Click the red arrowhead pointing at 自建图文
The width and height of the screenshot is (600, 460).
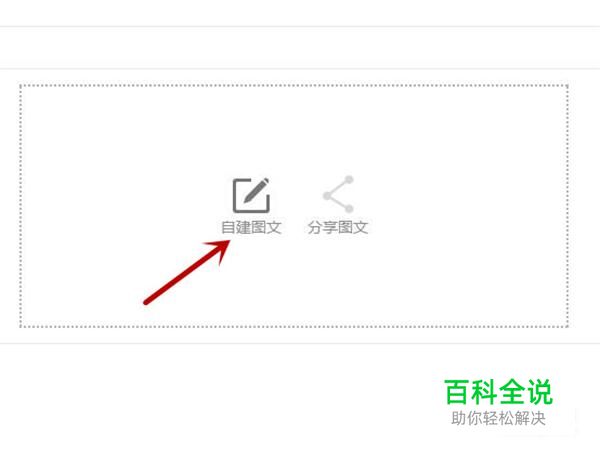click(x=220, y=249)
